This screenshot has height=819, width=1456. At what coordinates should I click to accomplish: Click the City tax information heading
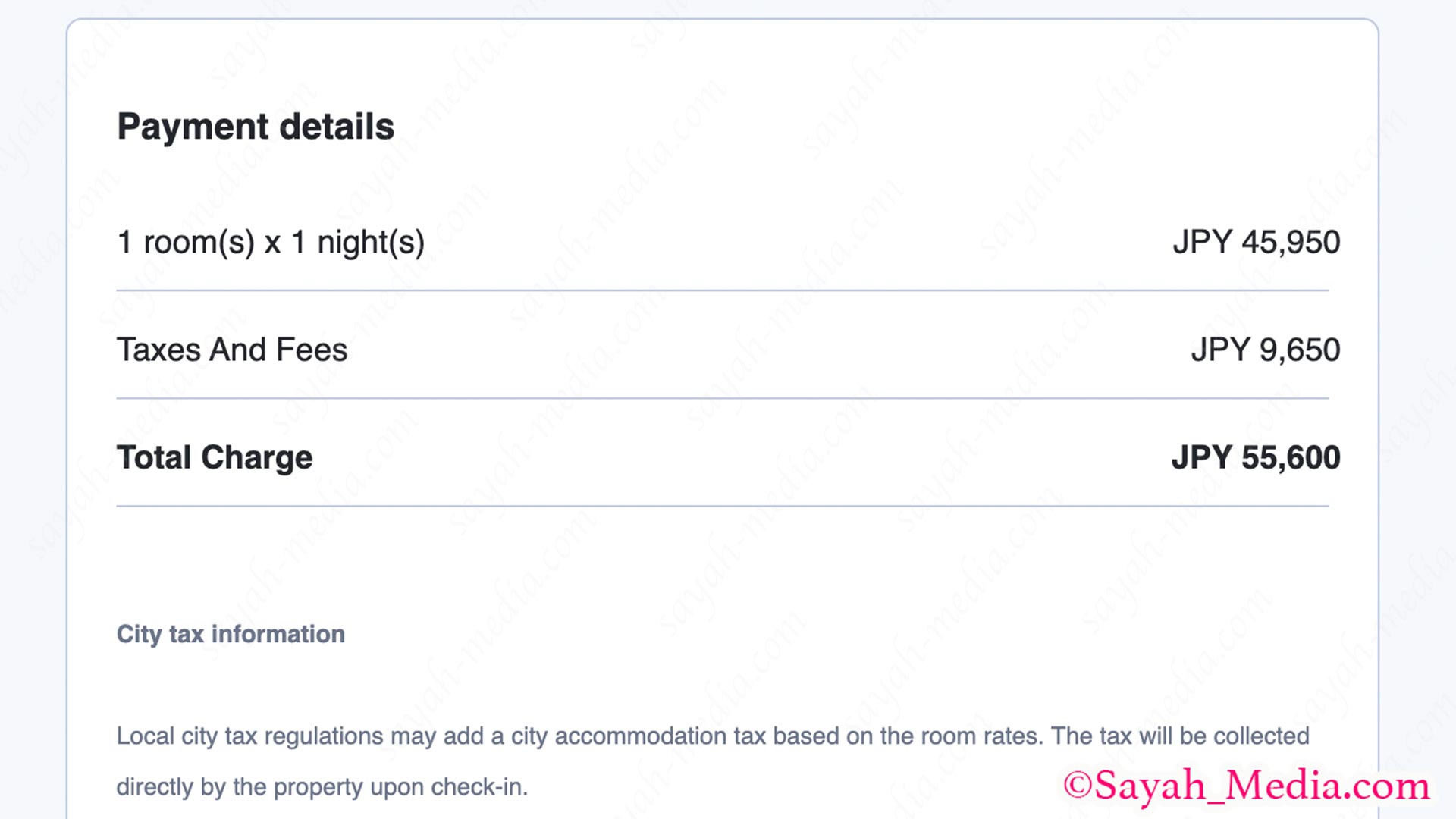(231, 634)
